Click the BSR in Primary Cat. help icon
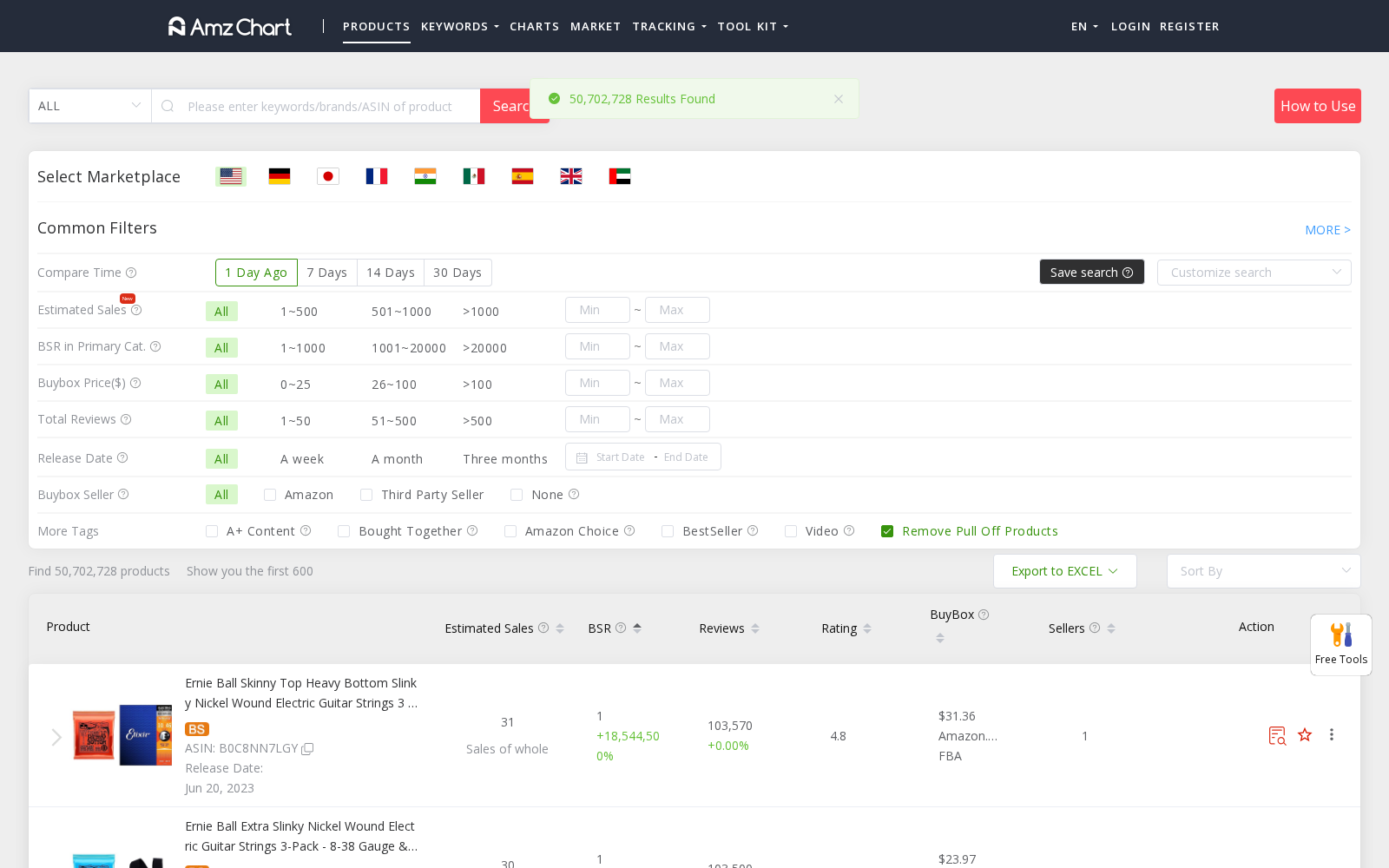 tap(155, 346)
